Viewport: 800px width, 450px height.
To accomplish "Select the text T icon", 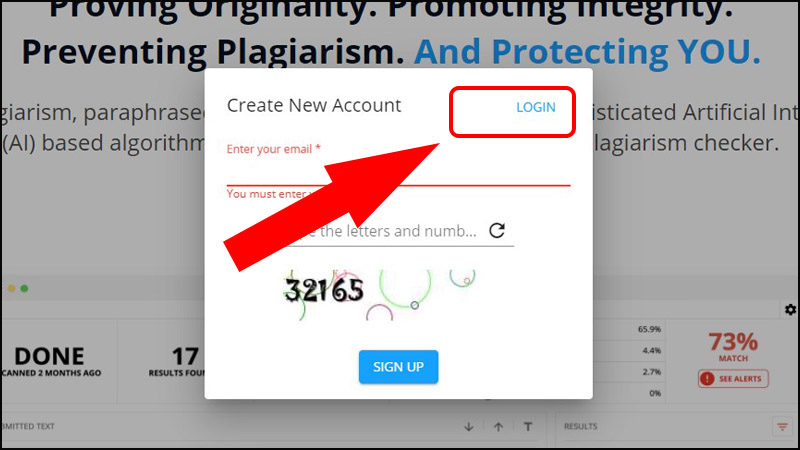I will [528, 427].
